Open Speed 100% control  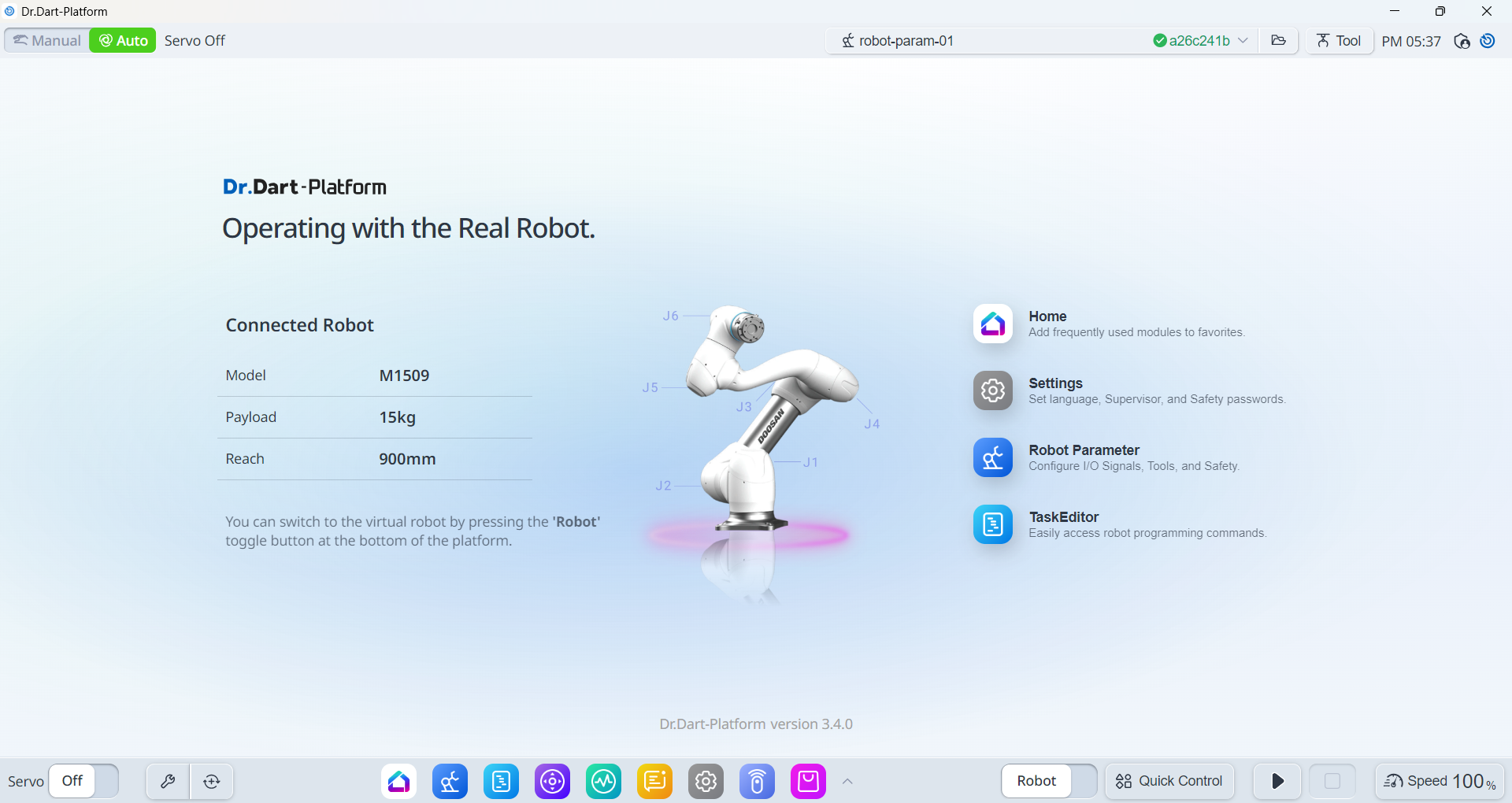1440,781
